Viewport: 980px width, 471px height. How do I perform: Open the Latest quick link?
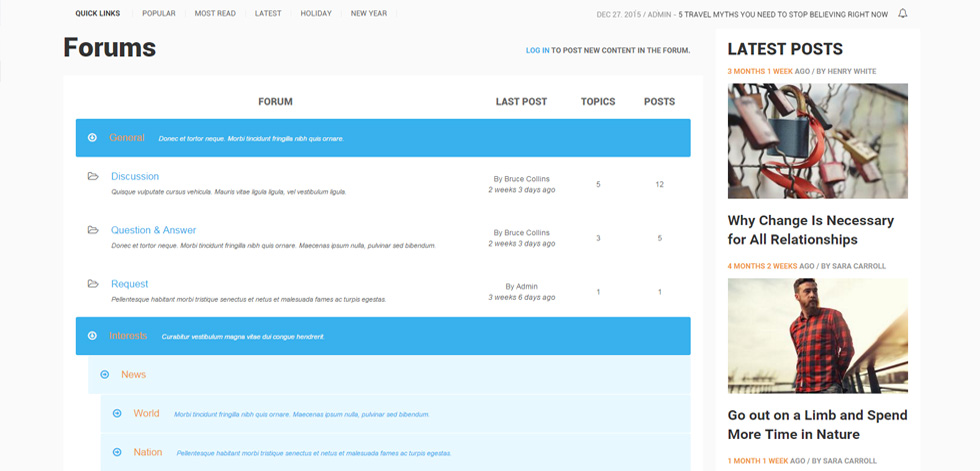tap(268, 13)
